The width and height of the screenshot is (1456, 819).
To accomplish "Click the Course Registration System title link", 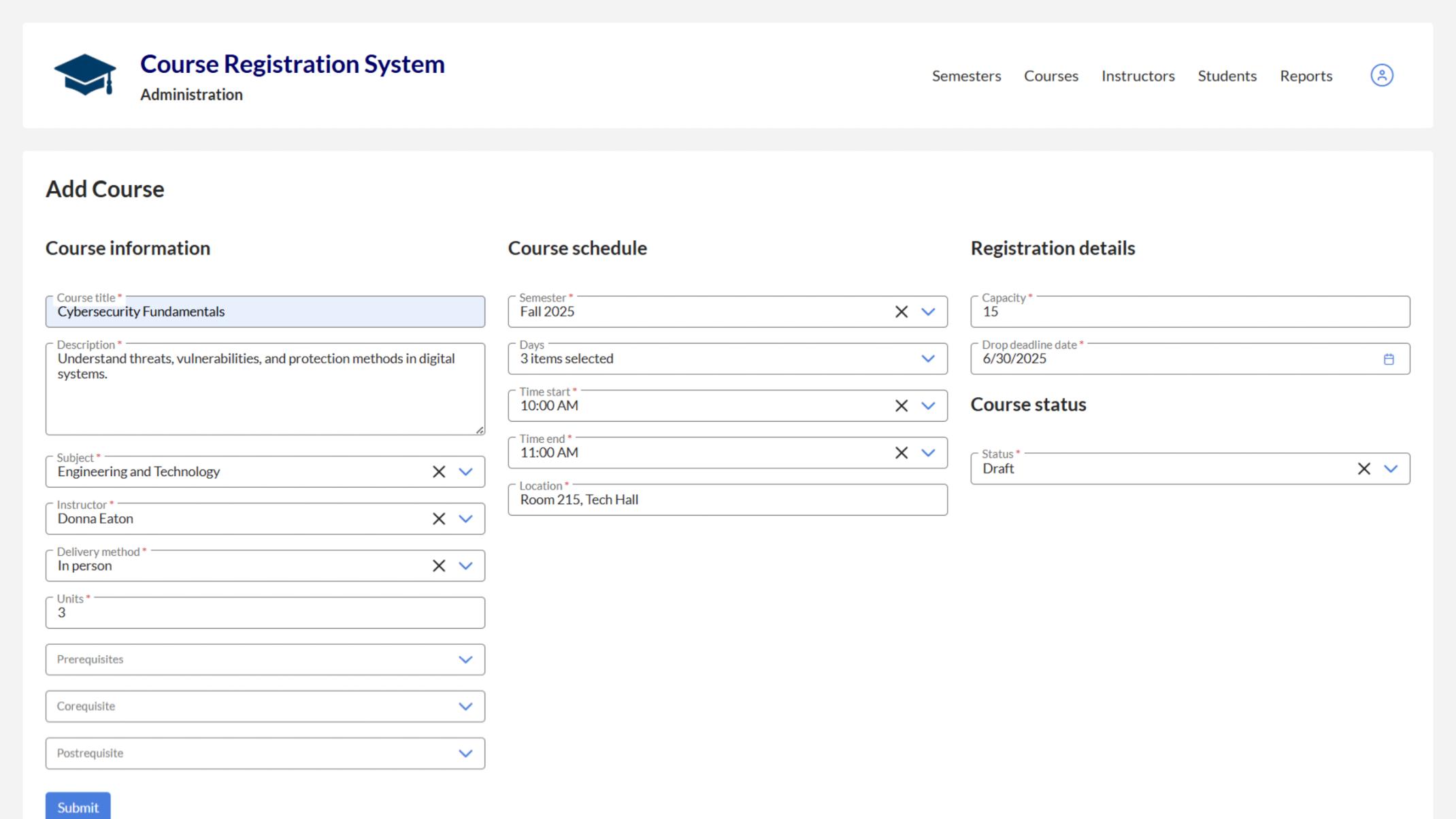I will coord(293,64).
